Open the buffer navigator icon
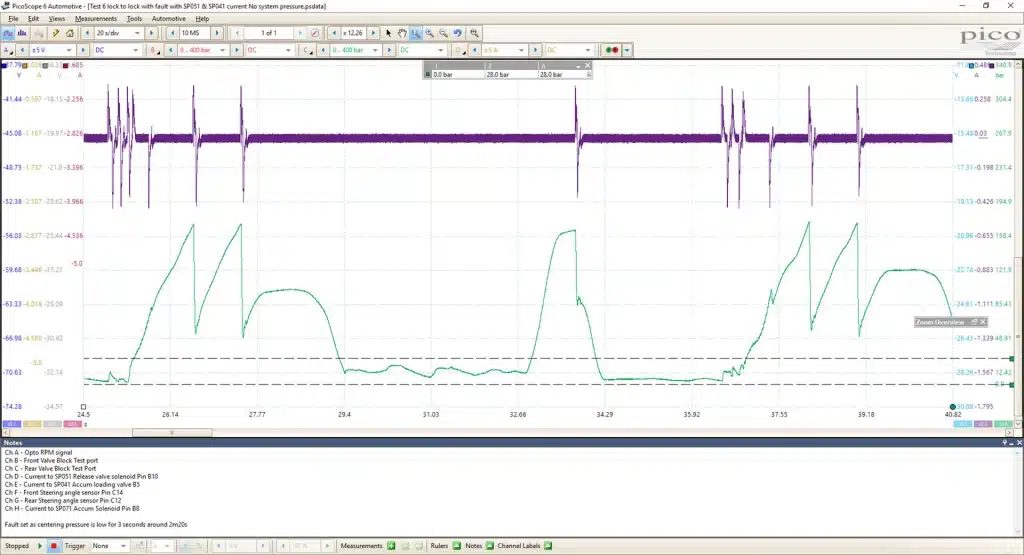1024x555 pixels. [x=315, y=33]
